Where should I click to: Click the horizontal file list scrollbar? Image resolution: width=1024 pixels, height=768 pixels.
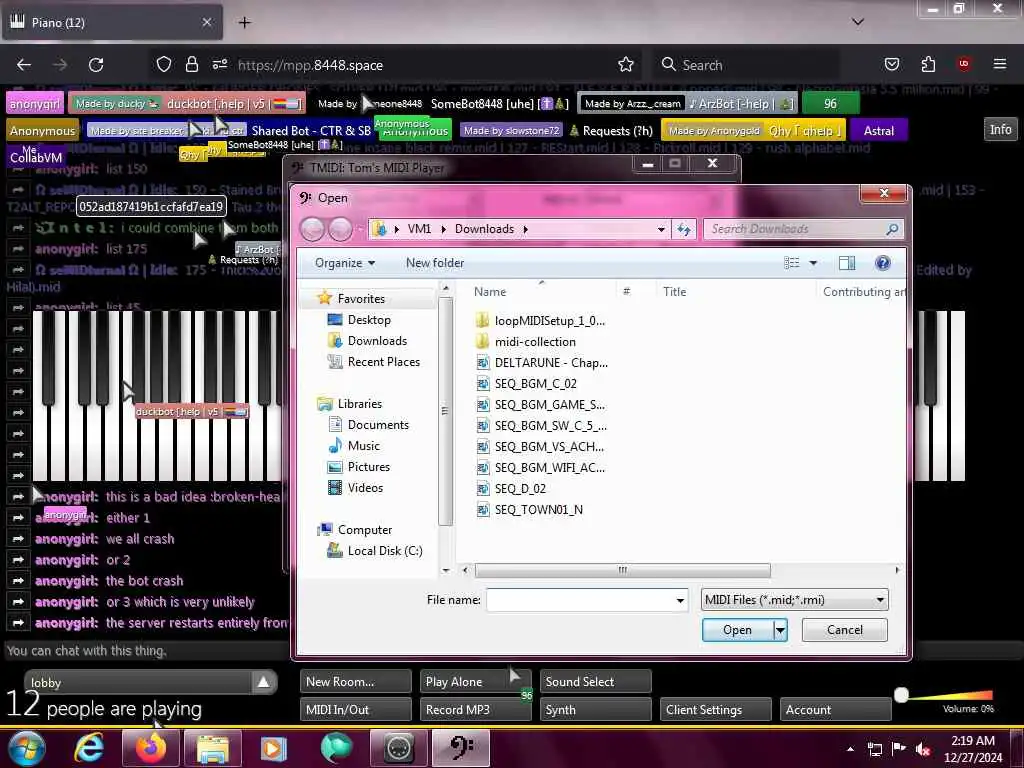(x=622, y=570)
